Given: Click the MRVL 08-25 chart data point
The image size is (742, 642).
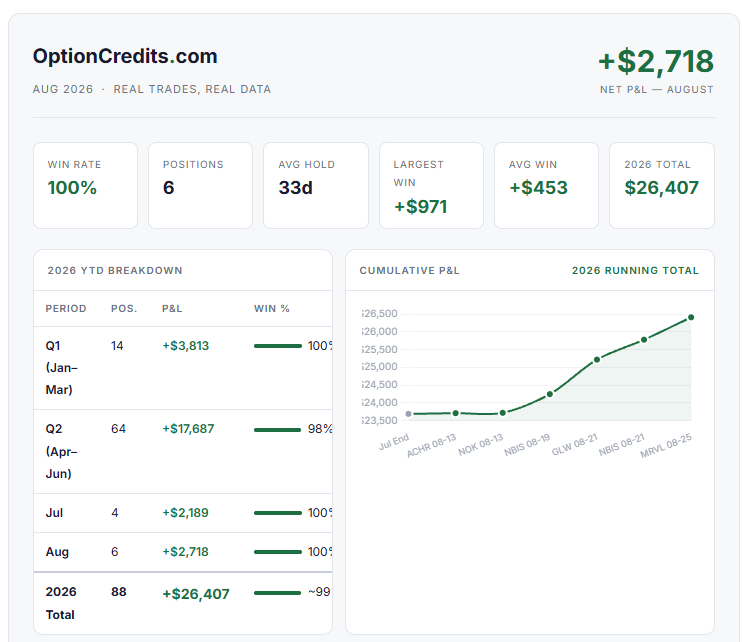Looking at the screenshot, I should [x=691, y=317].
